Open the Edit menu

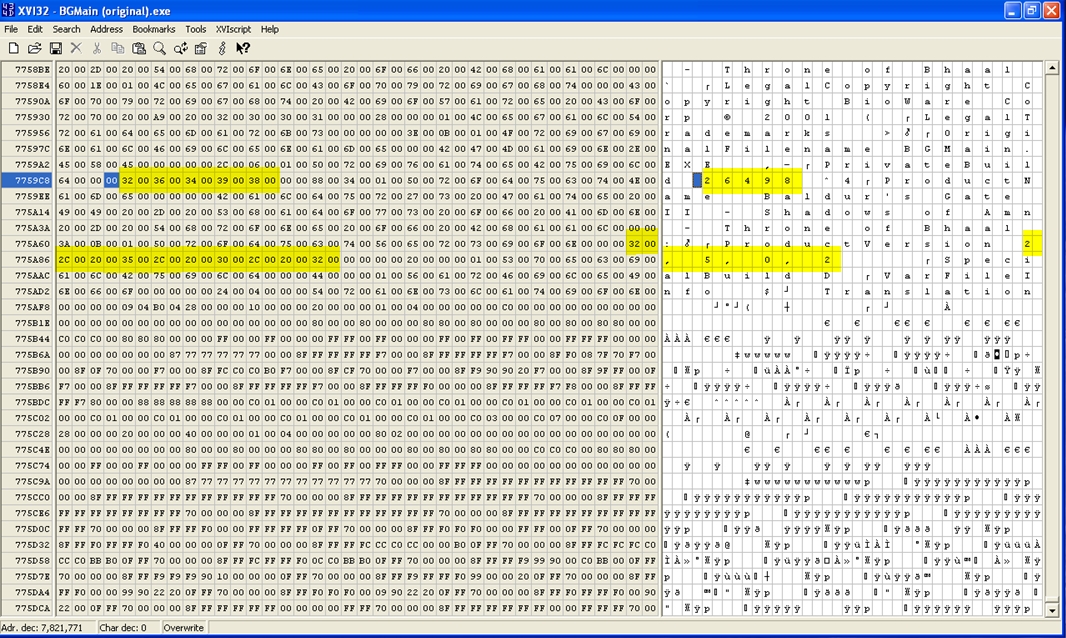tap(35, 29)
